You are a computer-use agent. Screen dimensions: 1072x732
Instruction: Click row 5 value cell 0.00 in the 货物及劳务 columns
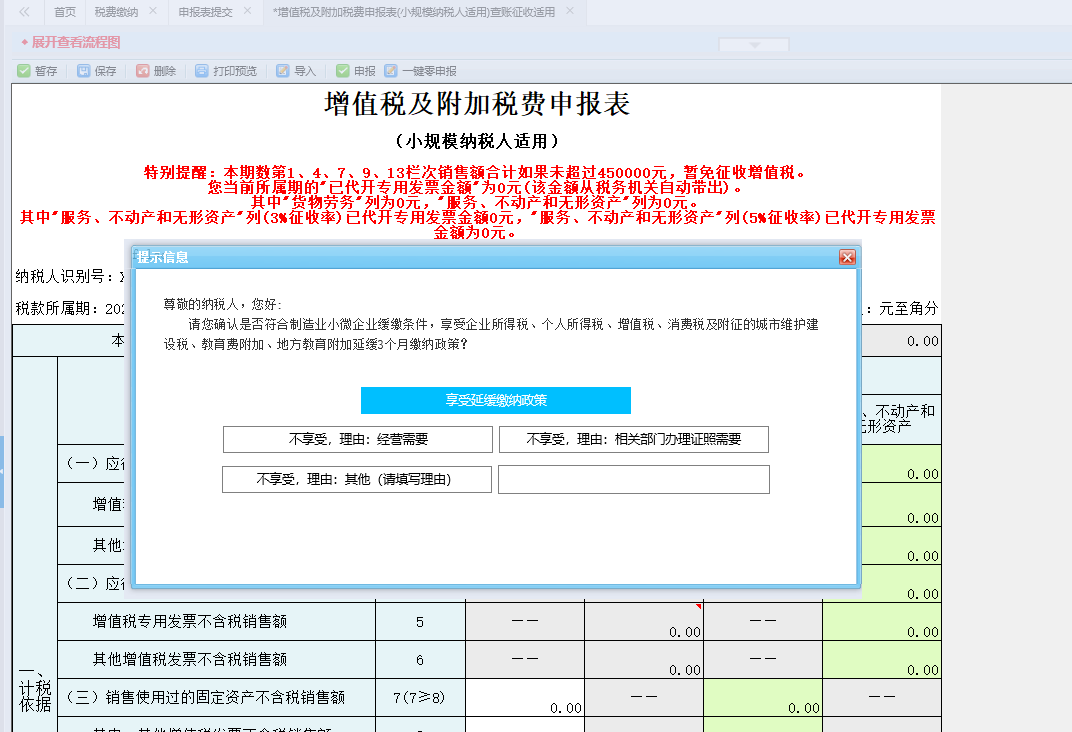[644, 621]
